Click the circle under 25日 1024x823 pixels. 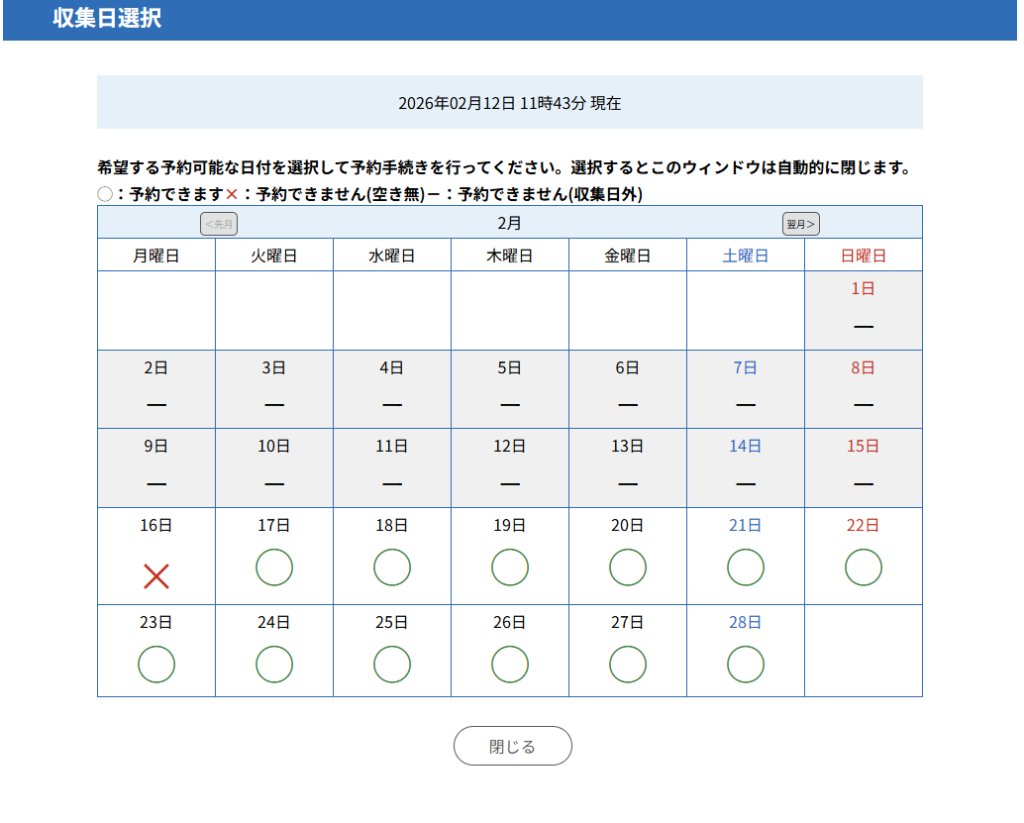tap(392, 664)
